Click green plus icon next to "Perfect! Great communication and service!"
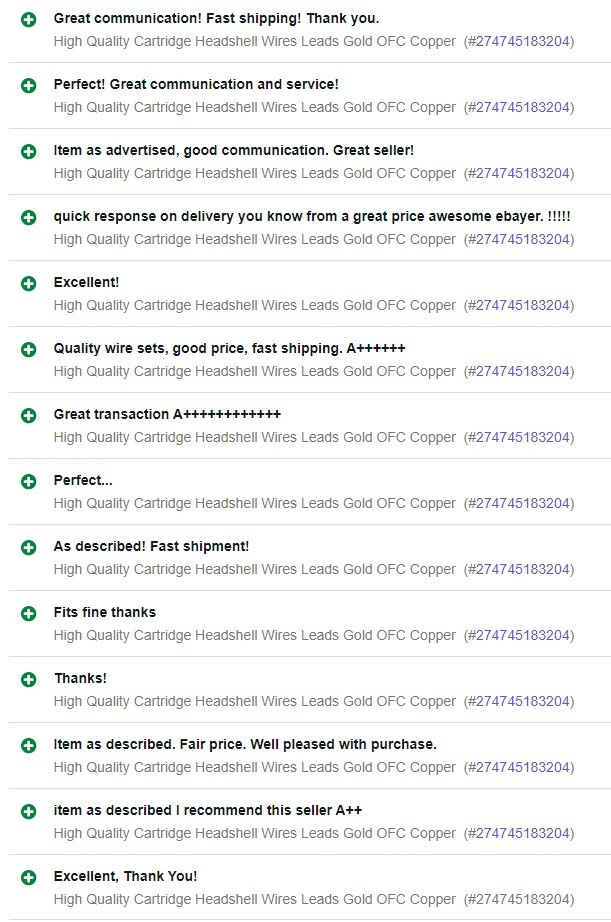 click(29, 85)
